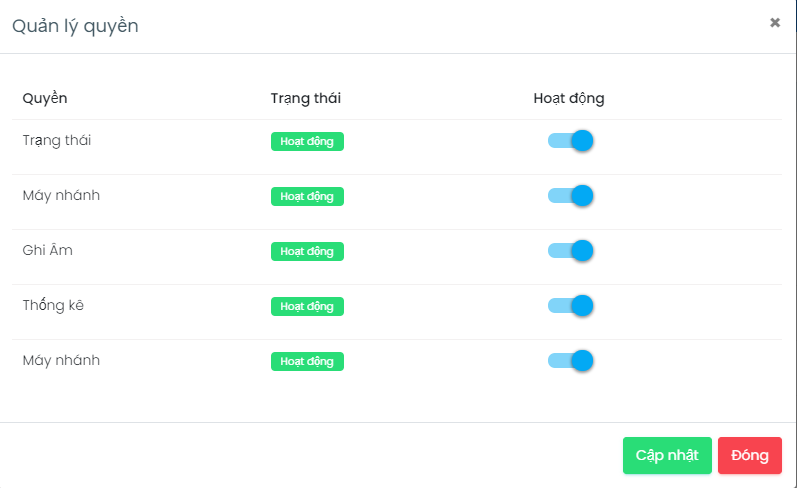This screenshot has height=488, width=797.
Task: Click the Hoạt động column header
Action: (x=569, y=98)
